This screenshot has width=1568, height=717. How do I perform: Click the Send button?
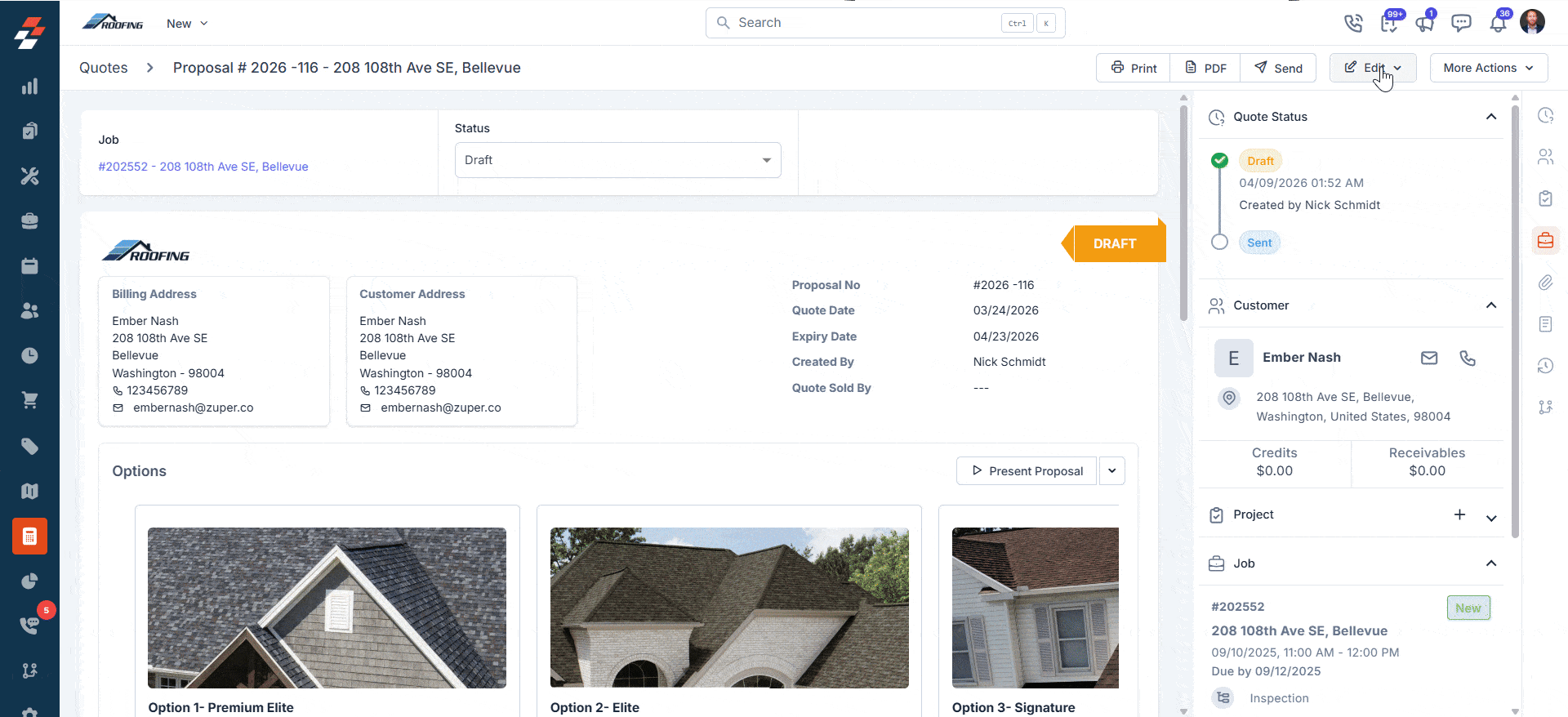[x=1278, y=68]
